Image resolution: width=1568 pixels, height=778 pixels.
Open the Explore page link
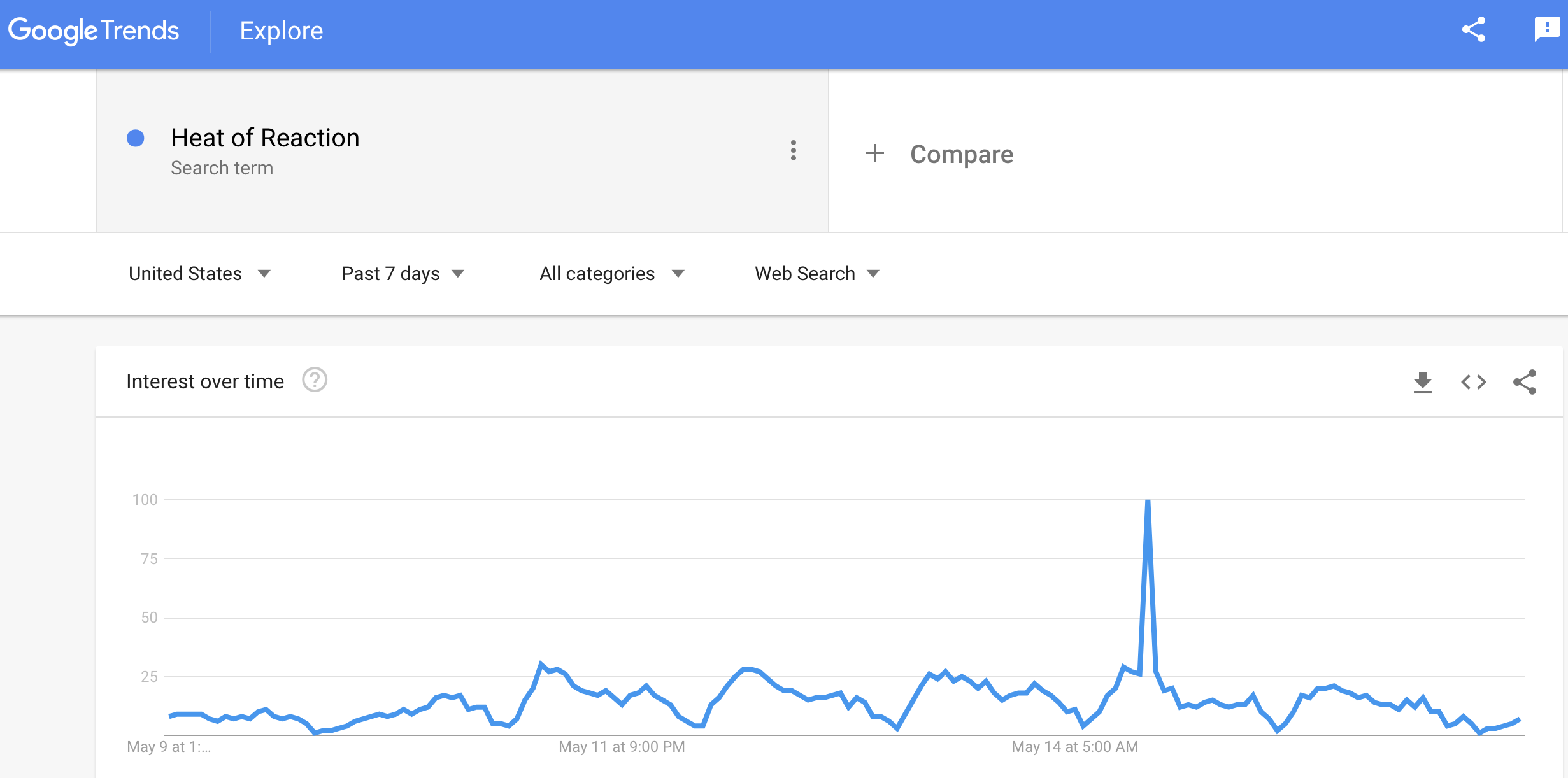pyautogui.click(x=281, y=31)
